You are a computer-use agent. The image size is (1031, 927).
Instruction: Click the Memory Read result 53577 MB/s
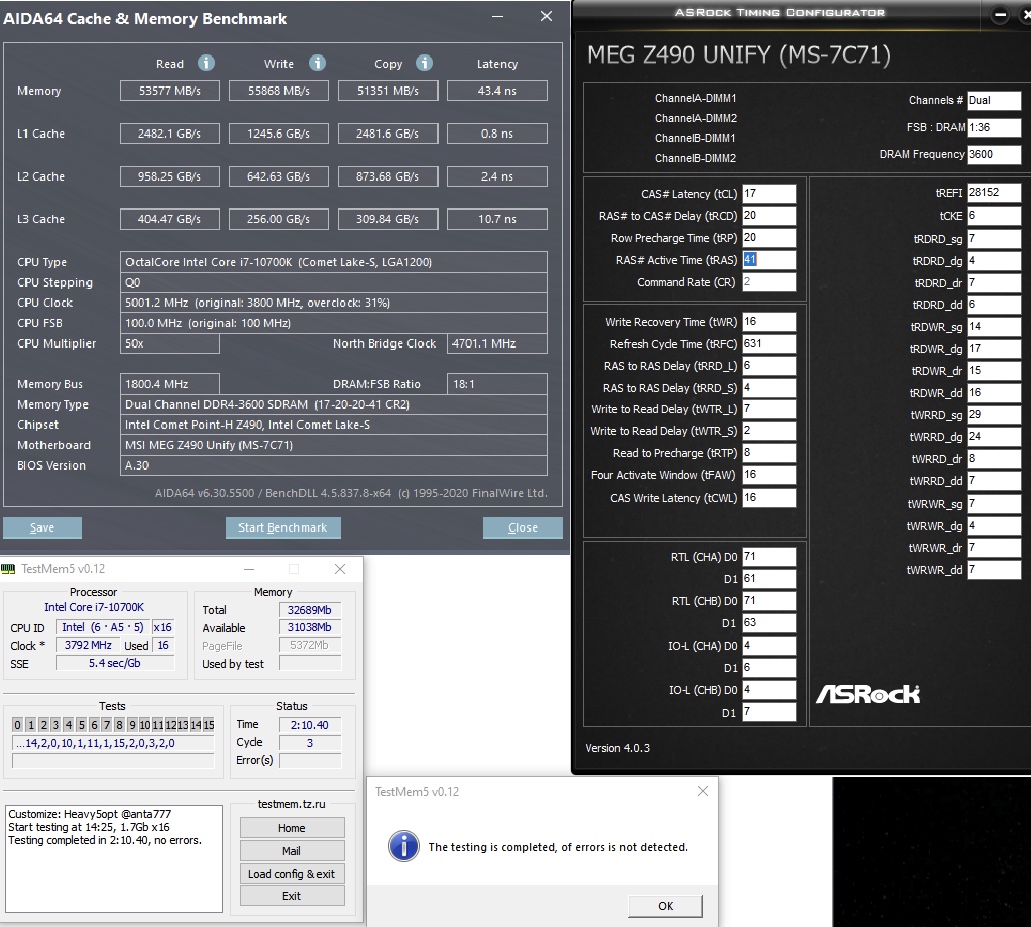[170, 91]
